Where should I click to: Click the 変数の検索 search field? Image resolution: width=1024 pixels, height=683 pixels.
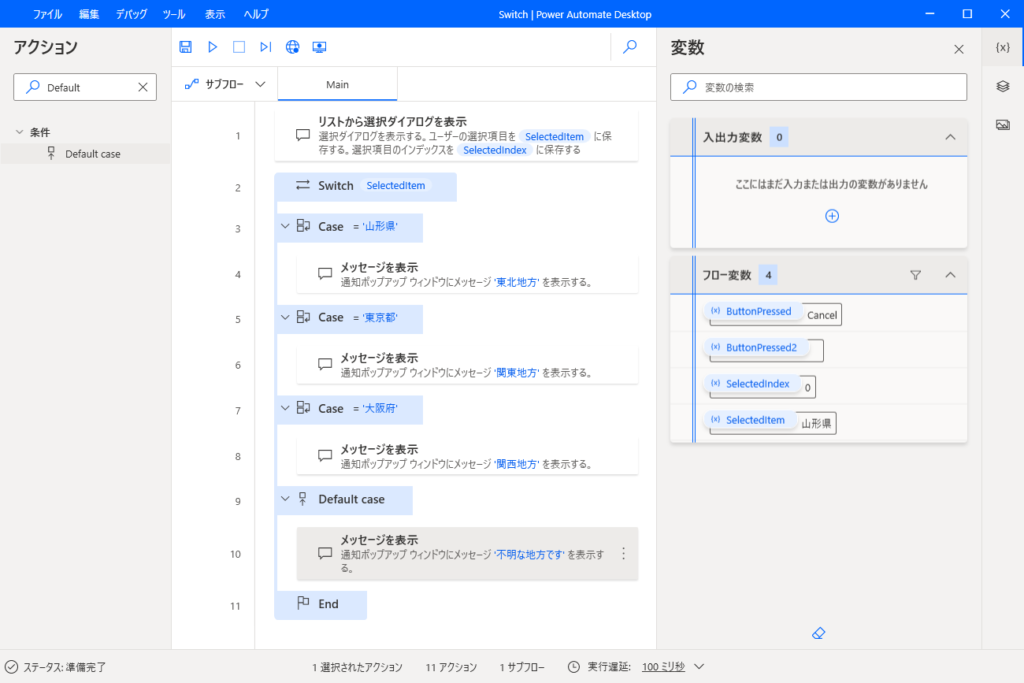click(x=818, y=87)
